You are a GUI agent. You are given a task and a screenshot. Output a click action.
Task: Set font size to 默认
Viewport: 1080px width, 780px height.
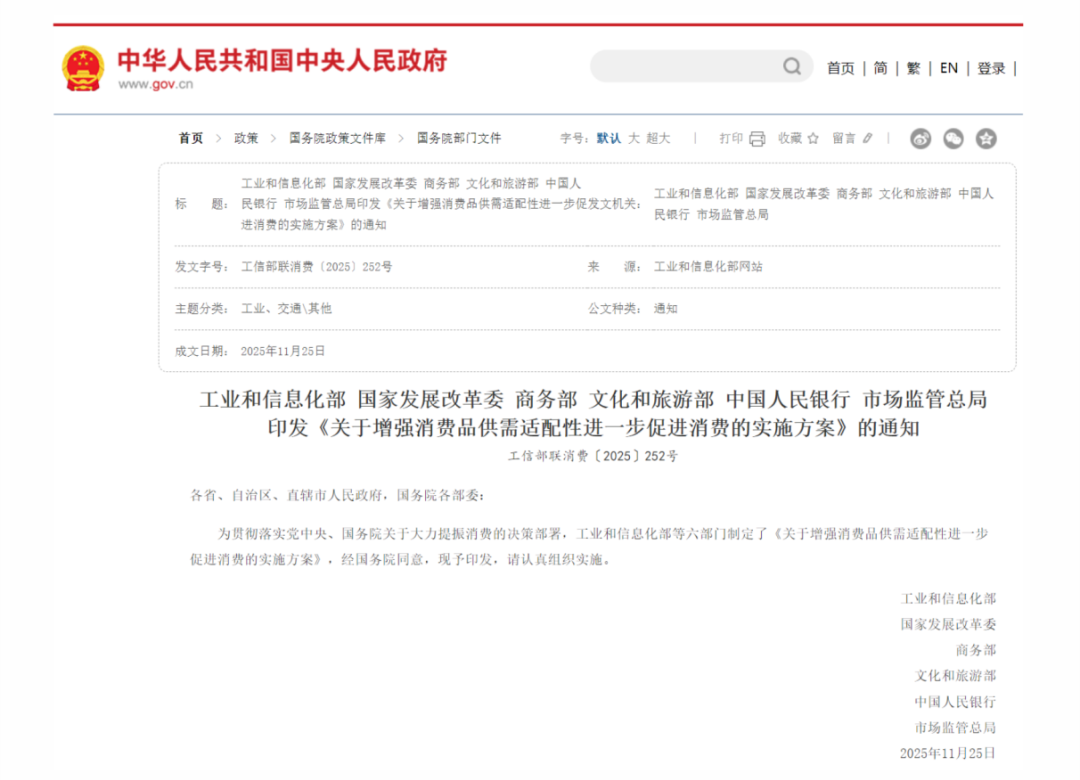coord(609,139)
